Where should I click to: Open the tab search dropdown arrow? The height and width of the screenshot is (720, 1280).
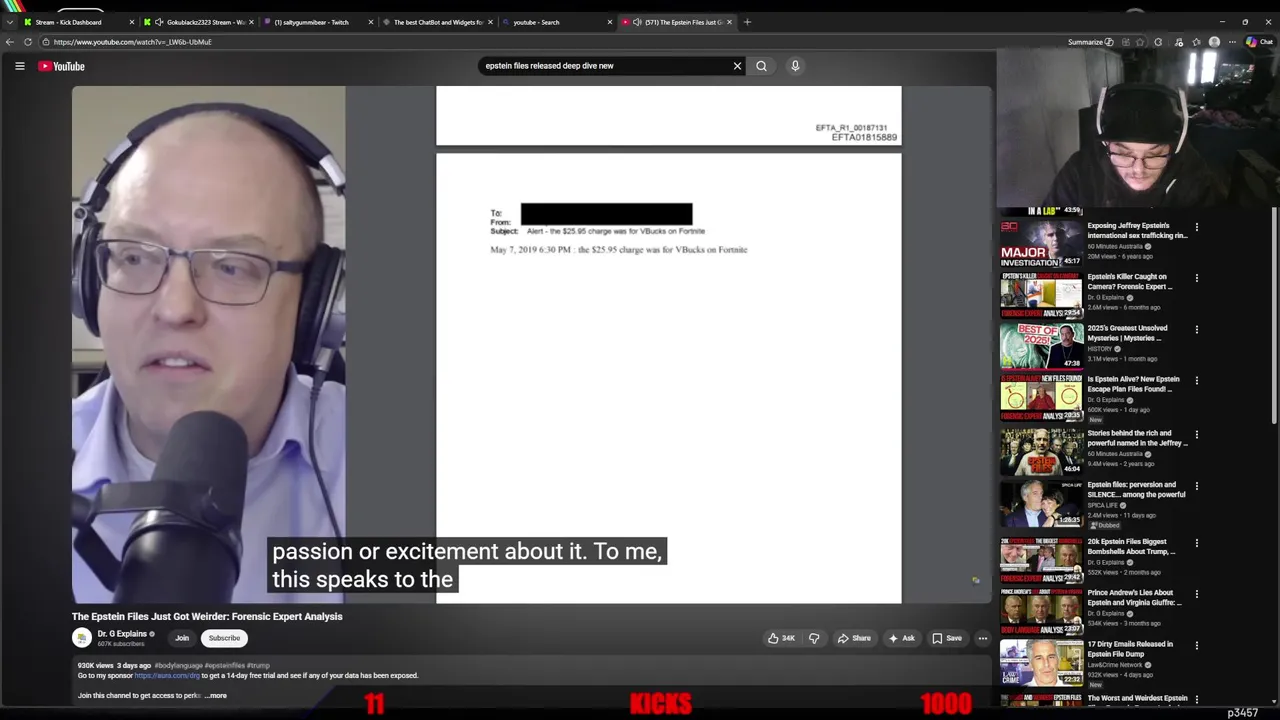pos(9,22)
